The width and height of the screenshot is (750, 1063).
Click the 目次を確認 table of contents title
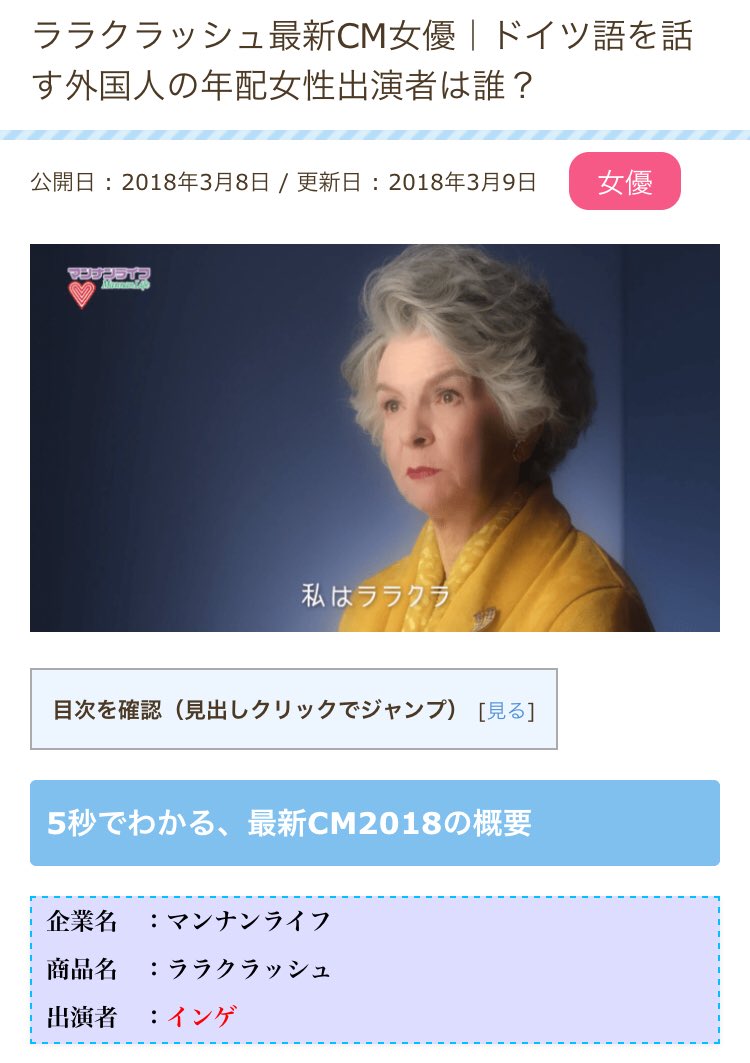pyautogui.click(x=255, y=710)
